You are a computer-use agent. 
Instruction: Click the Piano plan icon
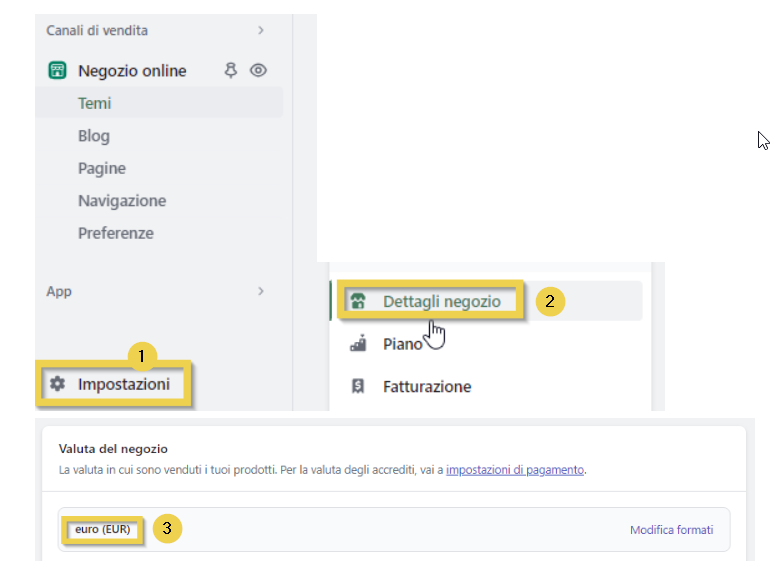point(359,344)
